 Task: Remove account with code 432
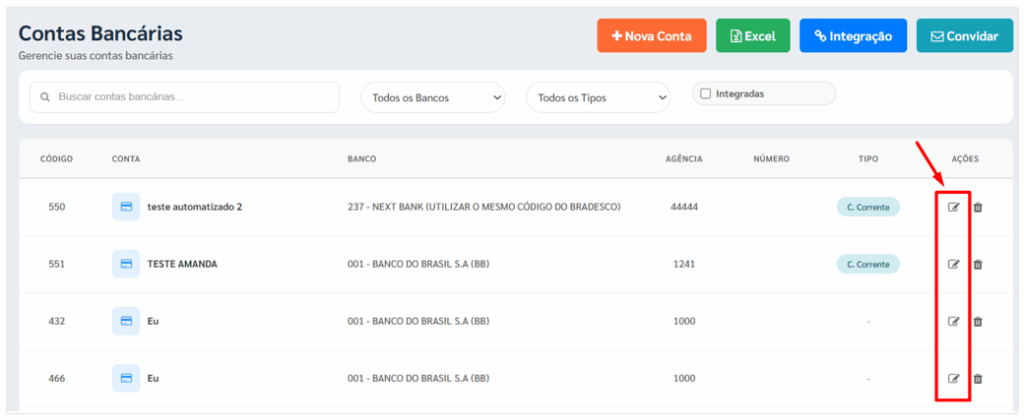(978, 321)
